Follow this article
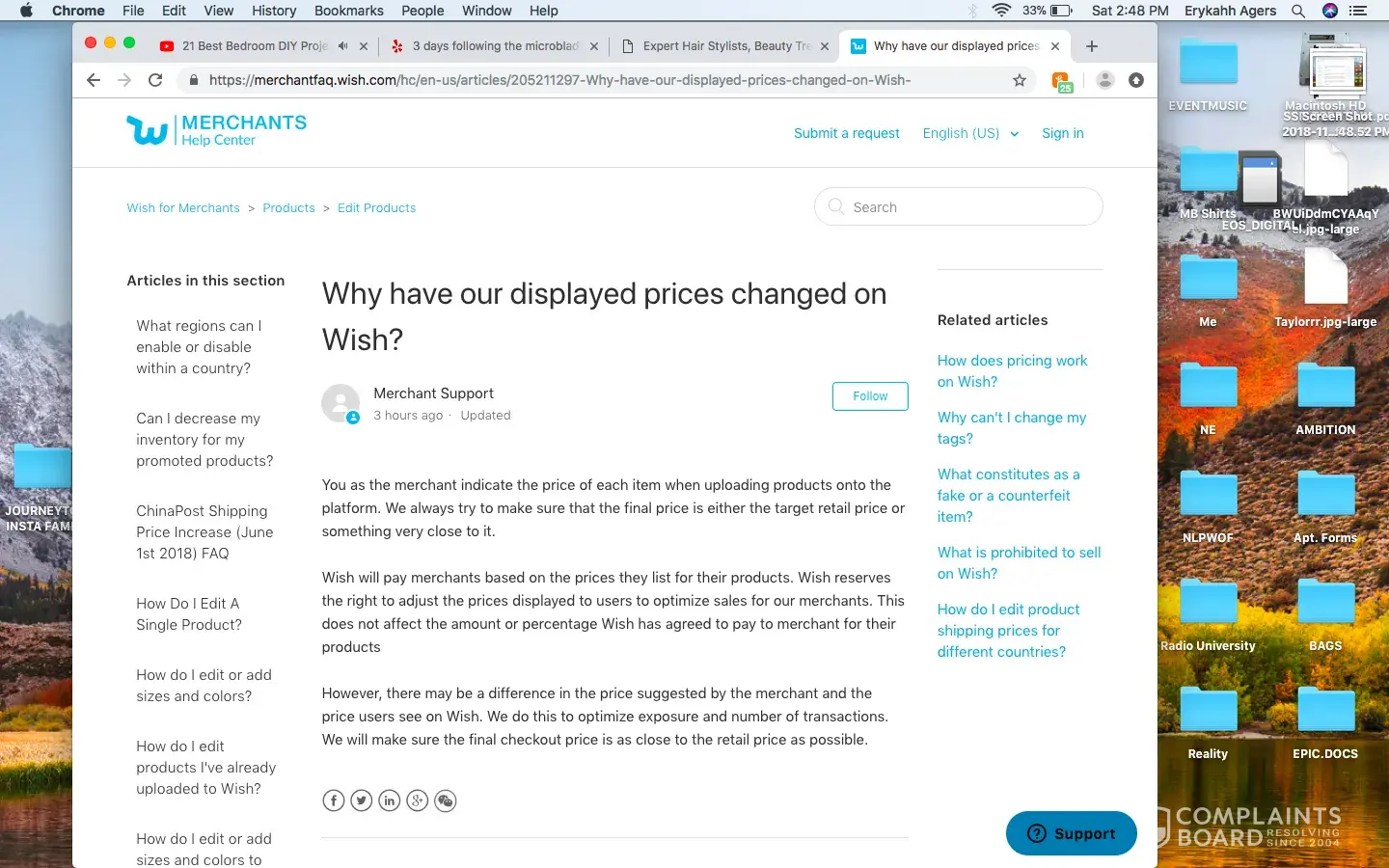The height and width of the screenshot is (868, 1389). pos(870,396)
